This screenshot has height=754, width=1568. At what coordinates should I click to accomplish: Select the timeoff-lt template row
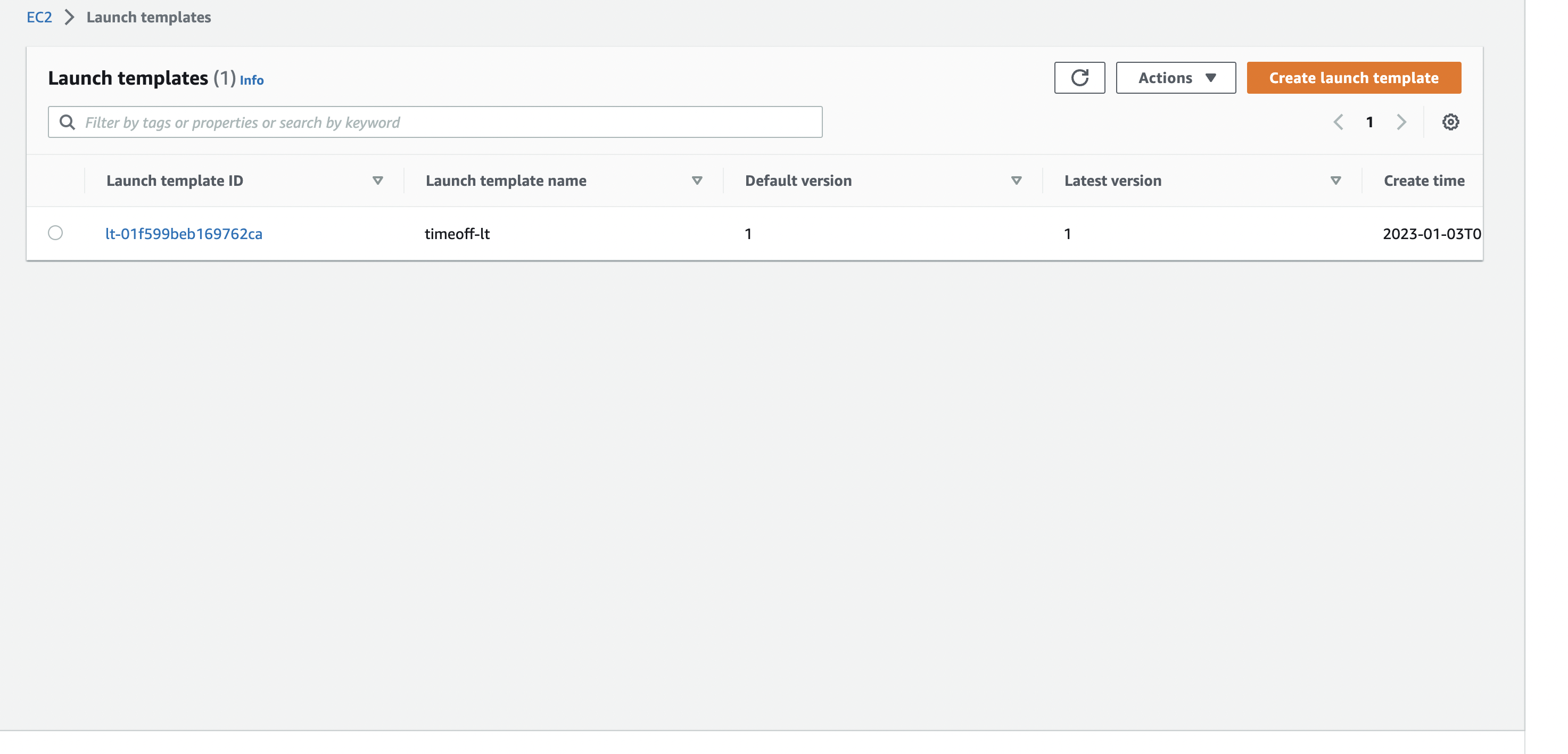pyautogui.click(x=56, y=233)
